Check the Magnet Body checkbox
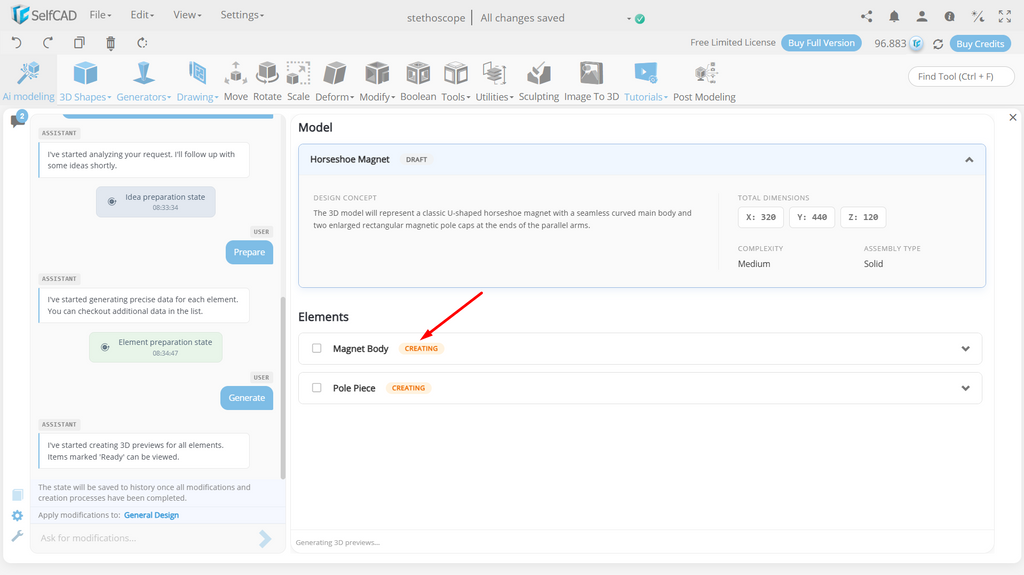 tap(317, 348)
